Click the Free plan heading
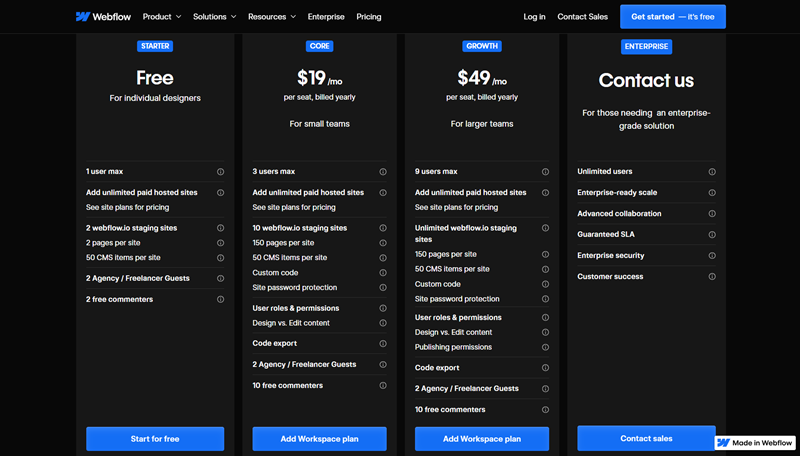Image resolution: width=800 pixels, height=456 pixels. coord(155,78)
